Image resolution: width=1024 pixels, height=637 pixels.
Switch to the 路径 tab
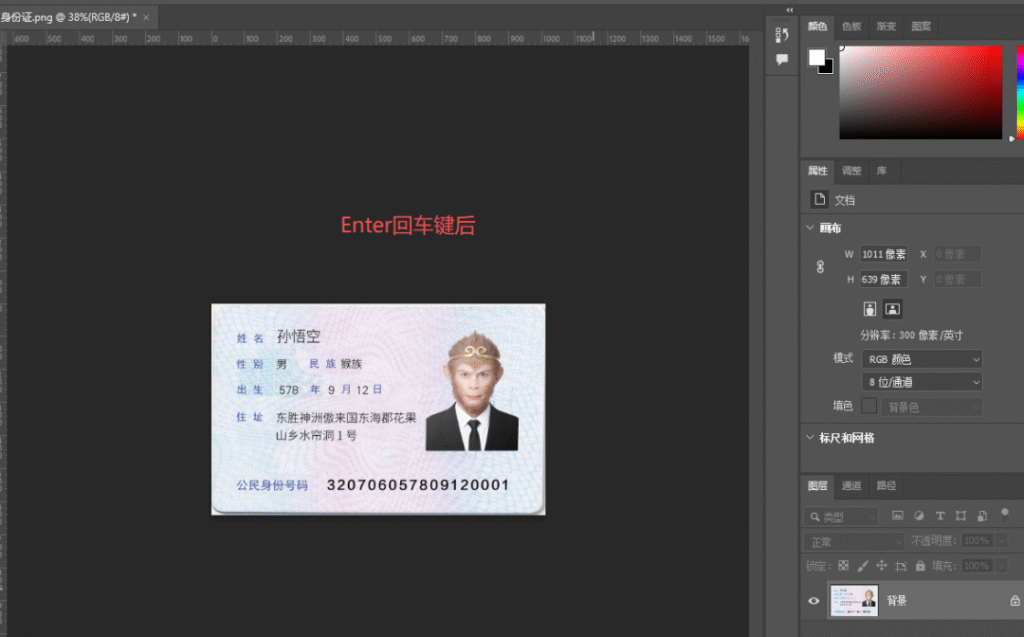pyautogui.click(x=886, y=485)
